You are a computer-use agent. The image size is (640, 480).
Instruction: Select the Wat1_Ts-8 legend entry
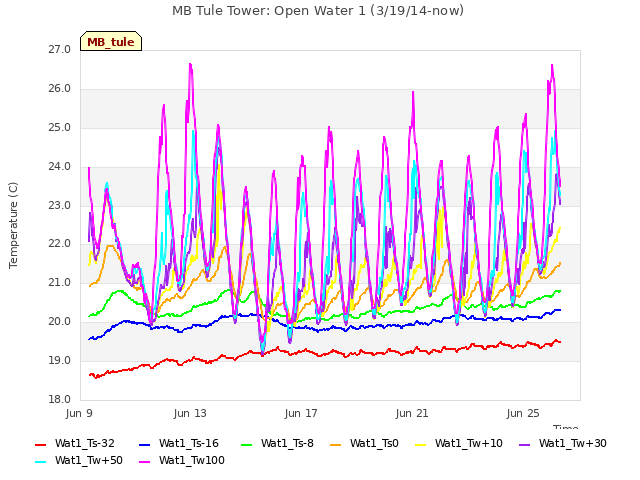point(277,443)
